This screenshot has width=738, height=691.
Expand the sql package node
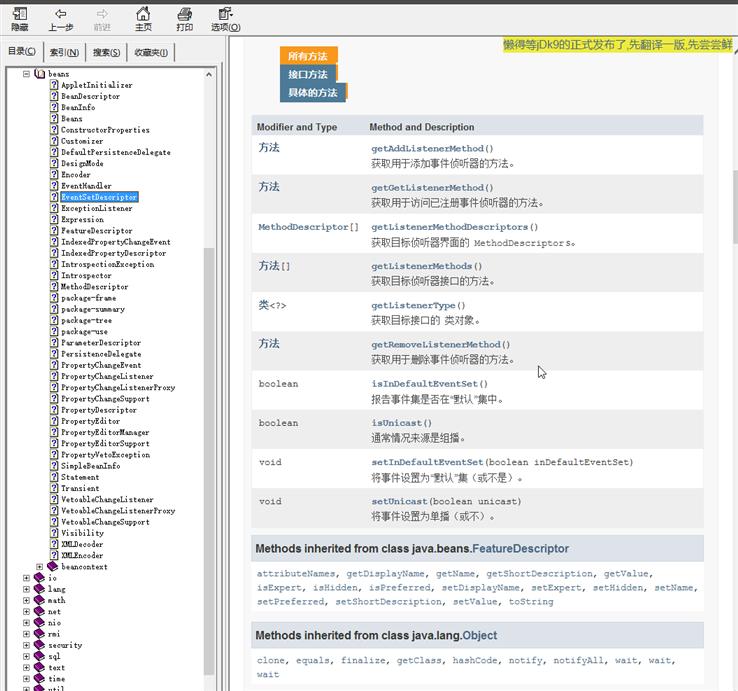26,656
